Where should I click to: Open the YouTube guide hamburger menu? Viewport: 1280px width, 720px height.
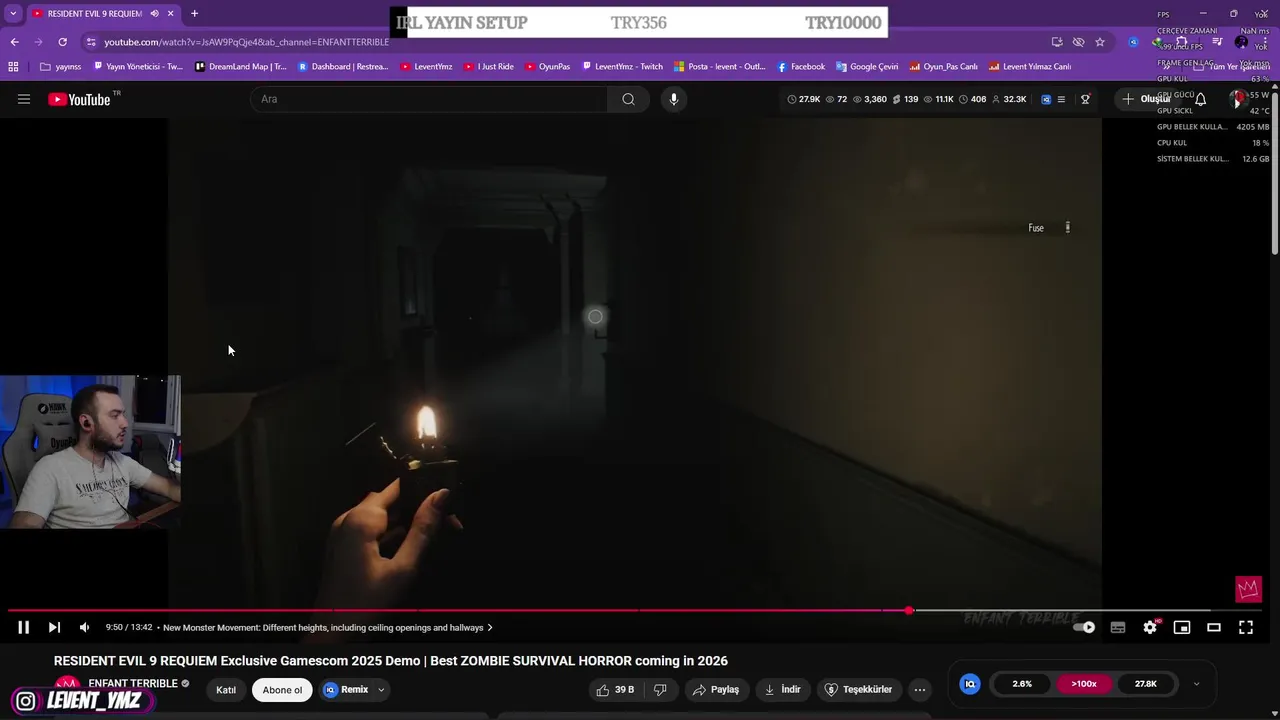[24, 99]
